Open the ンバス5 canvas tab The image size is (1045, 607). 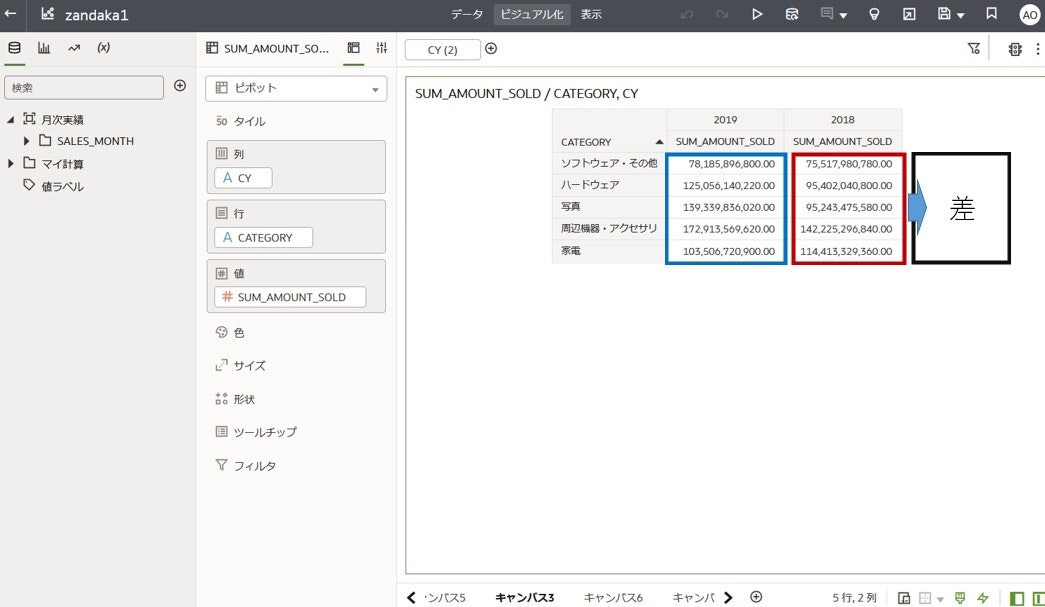(x=445, y=598)
